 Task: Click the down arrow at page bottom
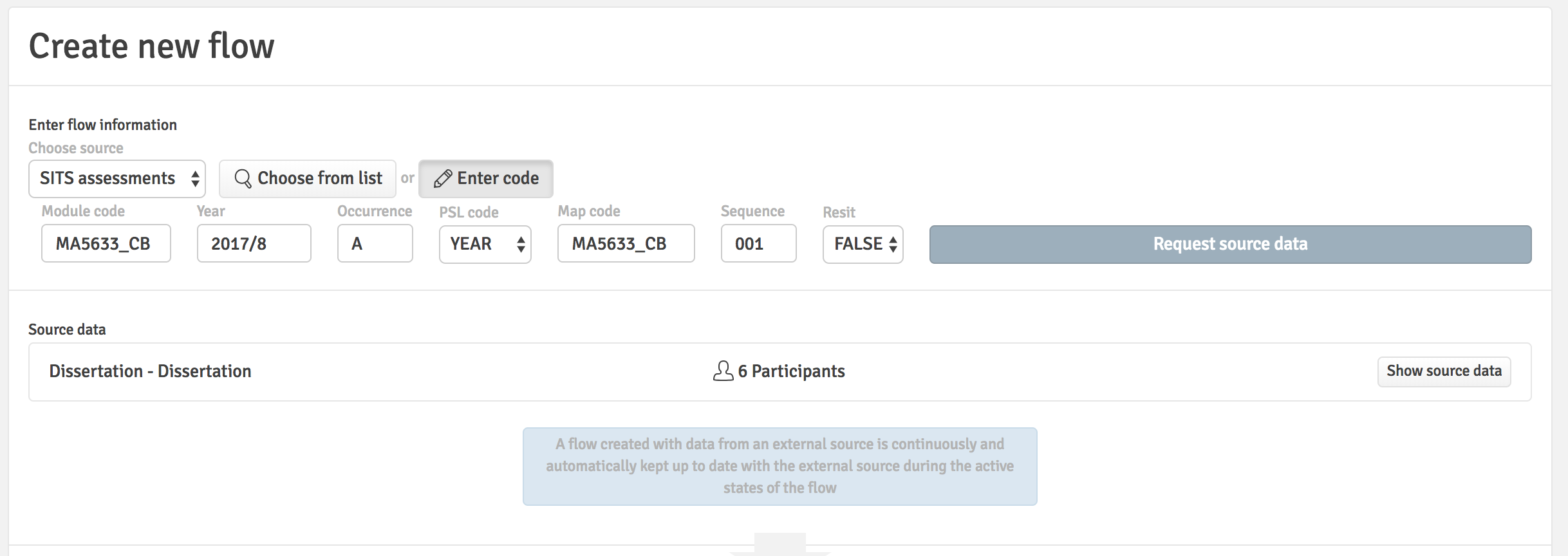point(780,544)
